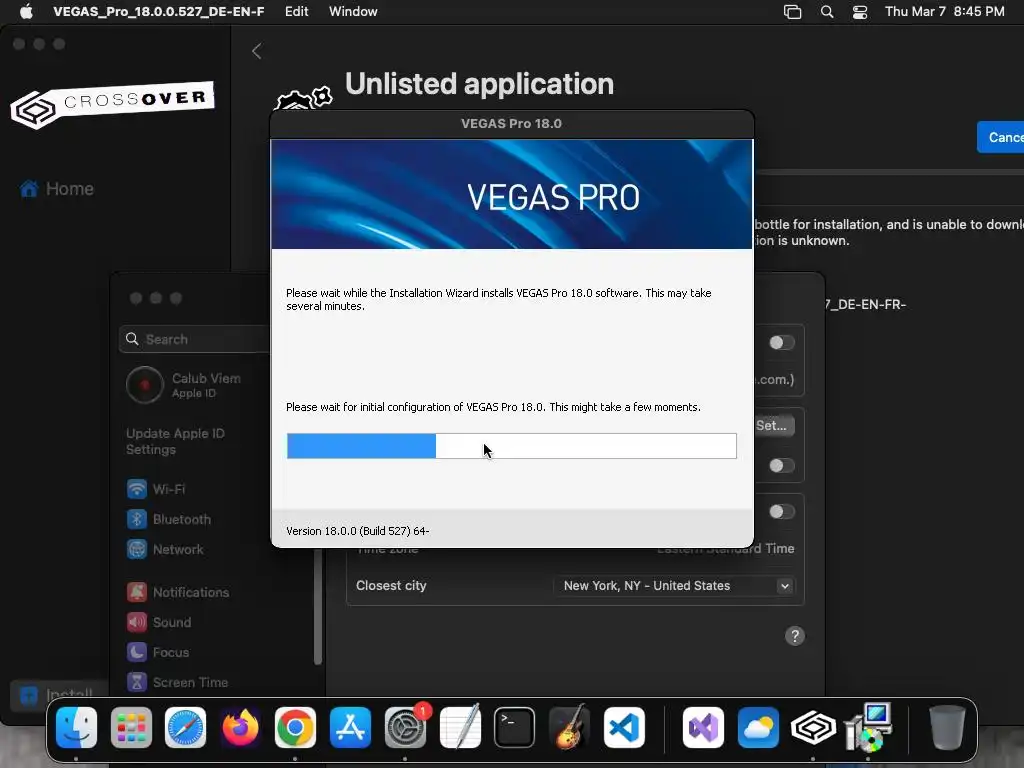Click the Sound icon in Settings sidebar
Screen dimensions: 1024x768
pyautogui.click(x=136, y=622)
